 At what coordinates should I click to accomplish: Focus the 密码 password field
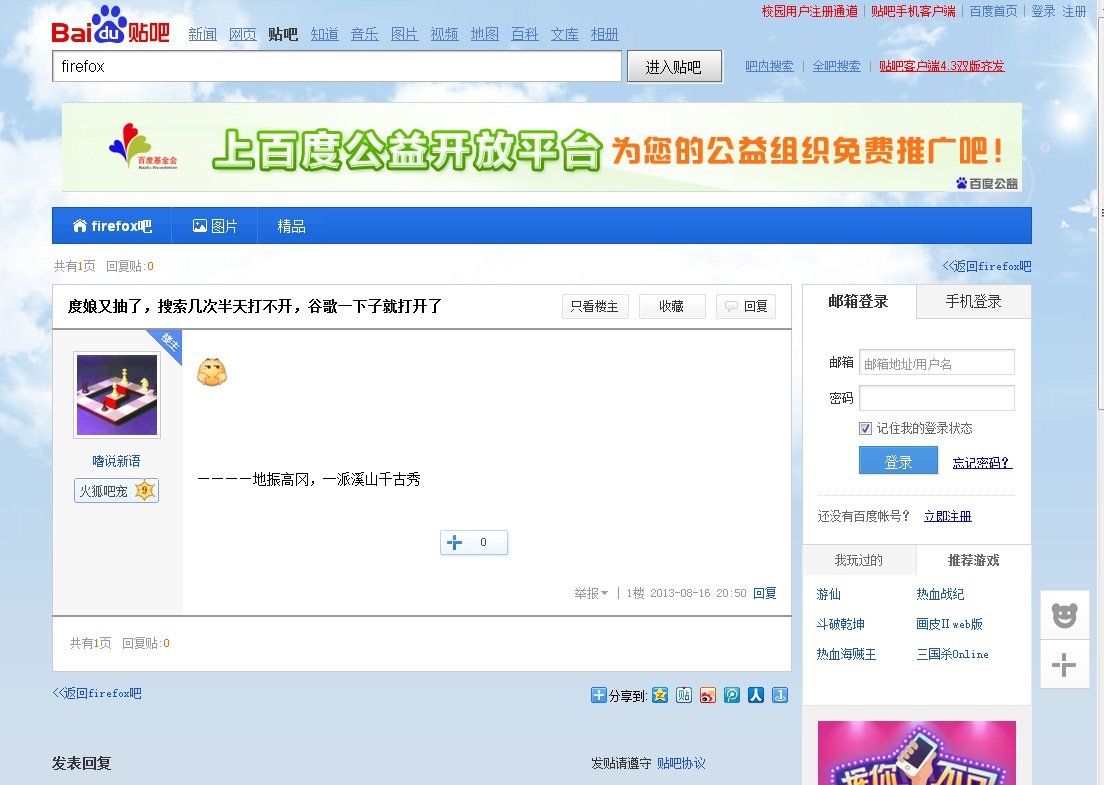point(937,398)
